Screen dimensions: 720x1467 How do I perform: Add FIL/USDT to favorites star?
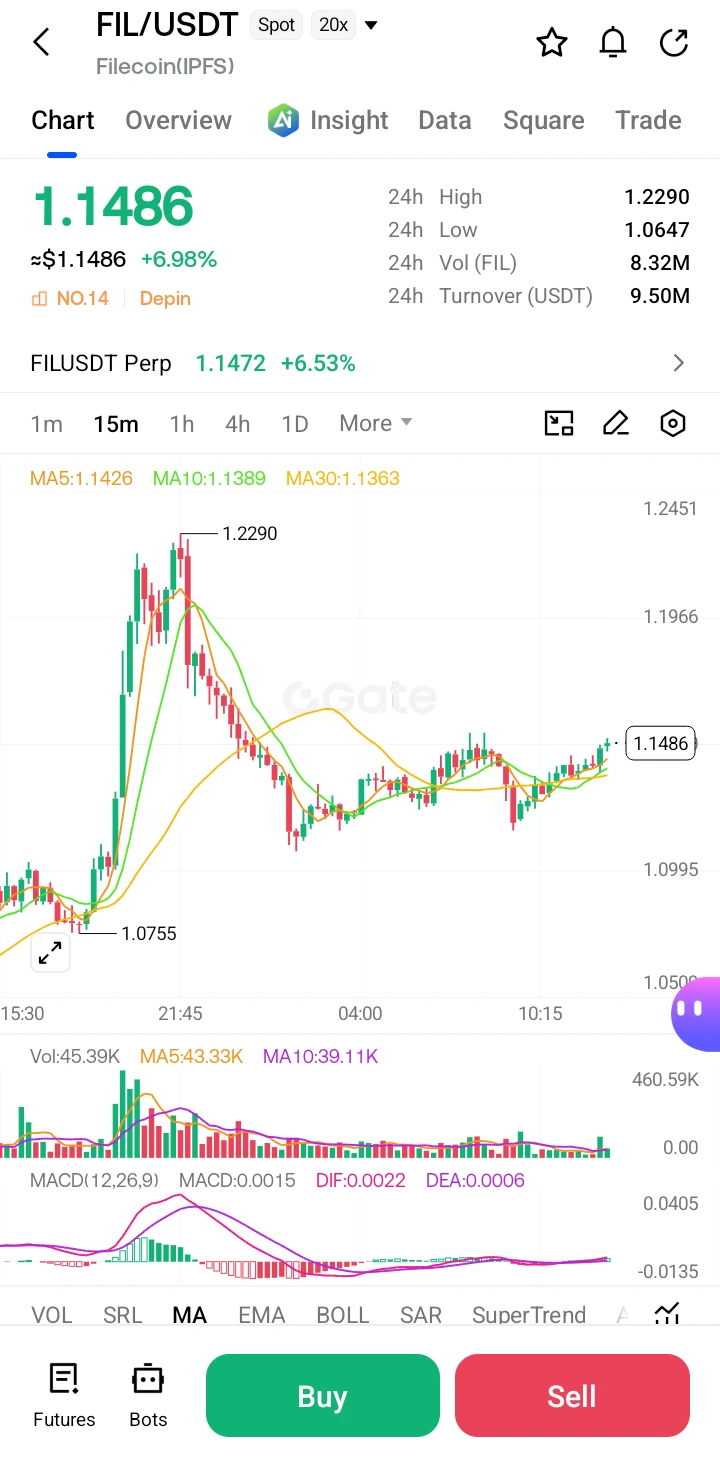[x=552, y=43]
